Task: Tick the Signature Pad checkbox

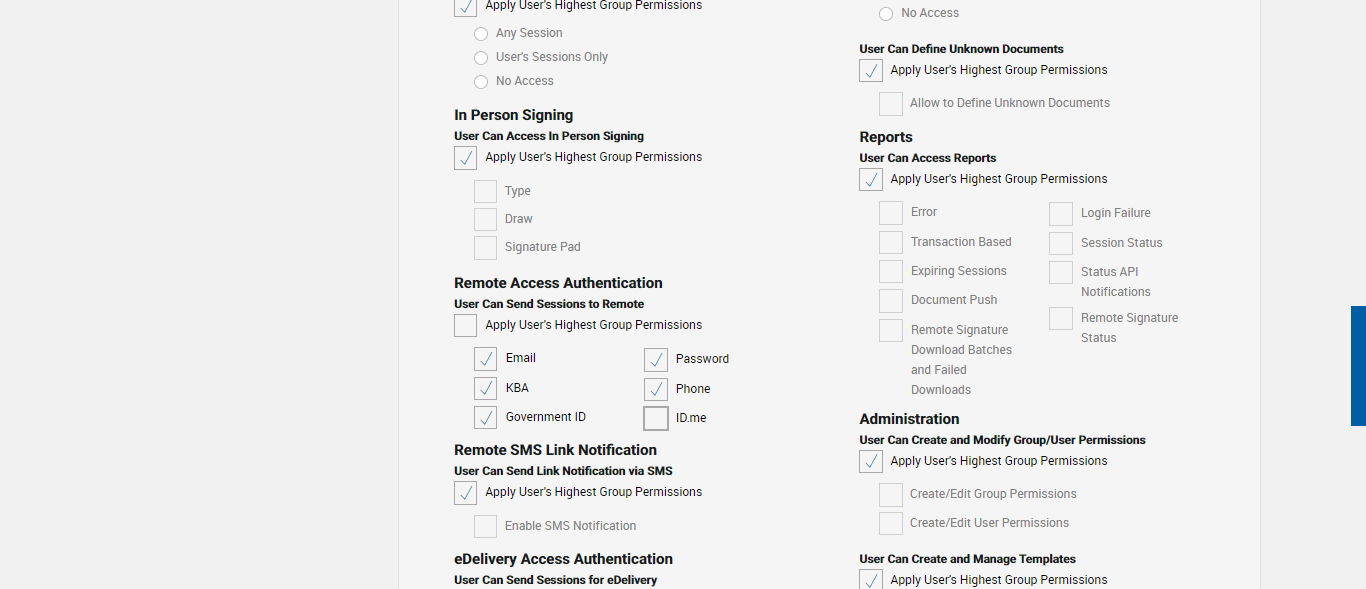Action: click(x=486, y=248)
